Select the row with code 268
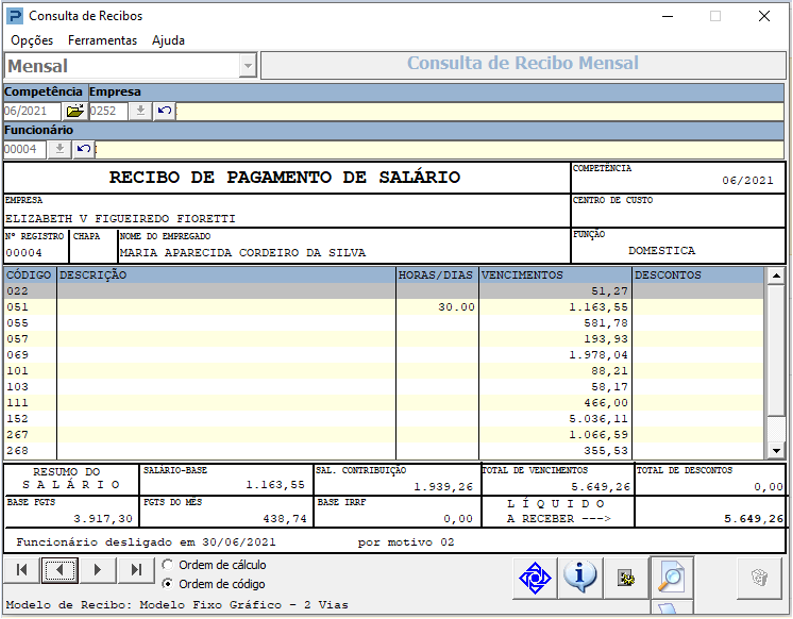This screenshot has width=793, height=619. tap(384, 450)
